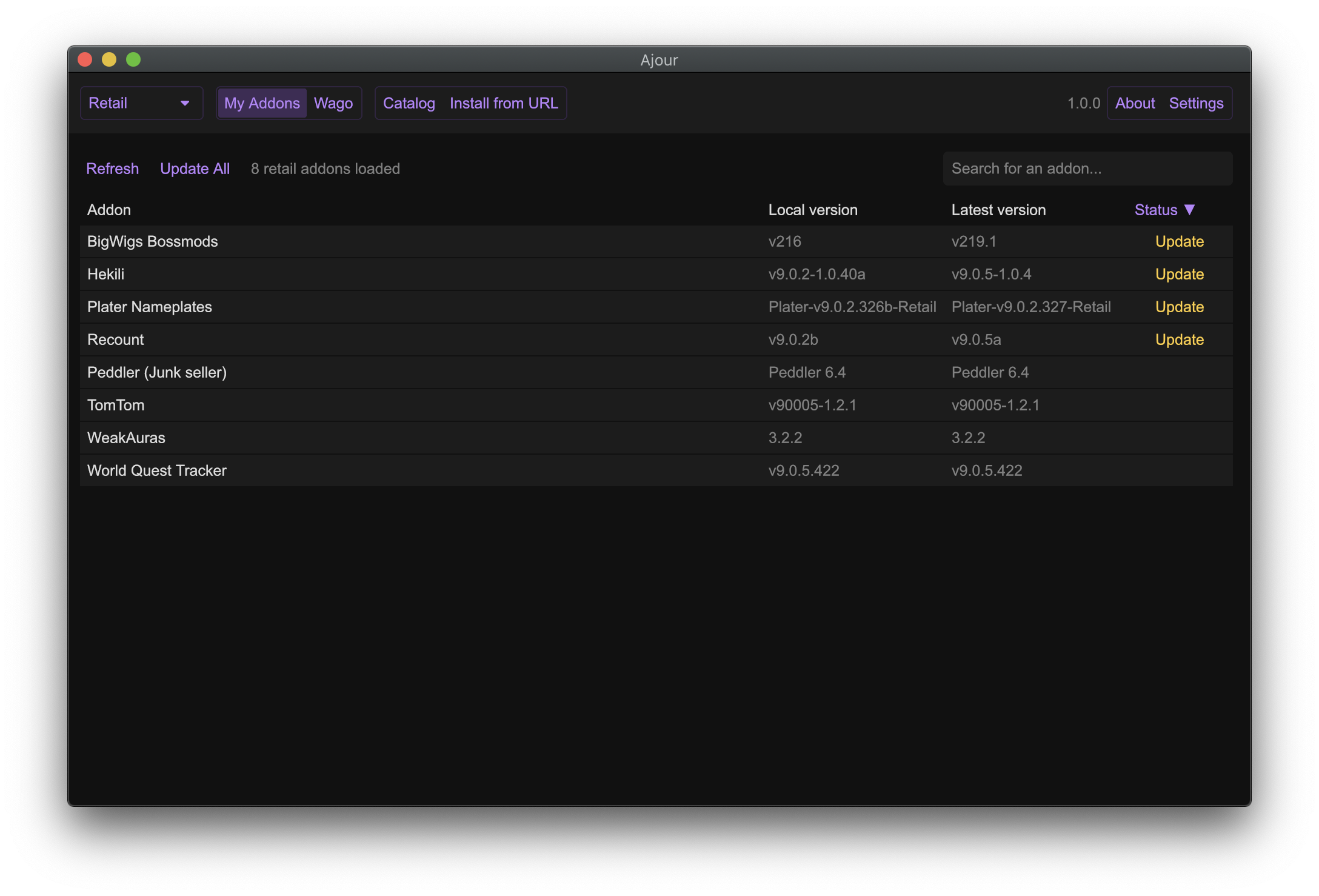This screenshot has width=1319, height=896.
Task: Click the addon search field
Action: pyautogui.click(x=1087, y=169)
